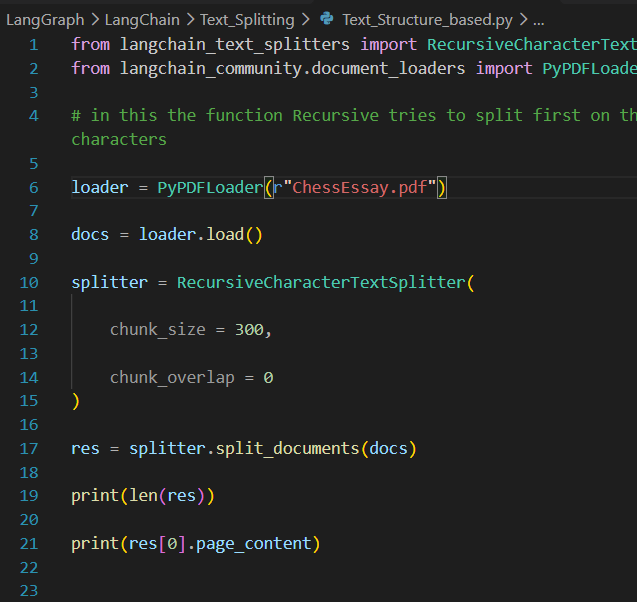Click the value 0 after chunk_overlap

268,378
